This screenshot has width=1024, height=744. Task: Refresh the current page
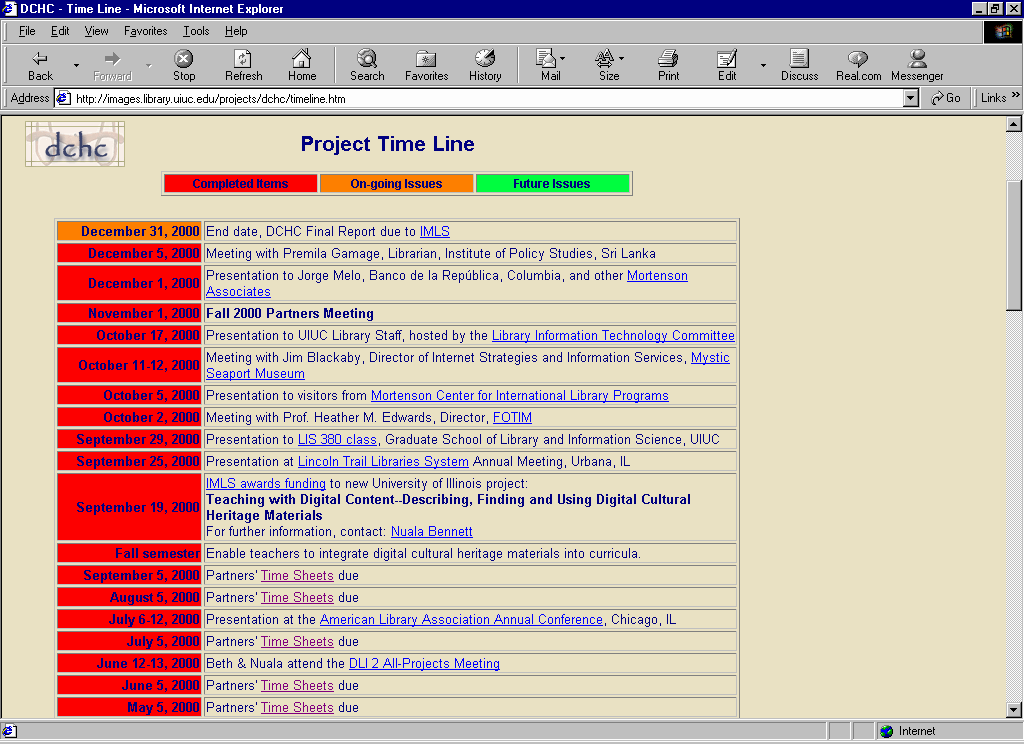pos(243,65)
